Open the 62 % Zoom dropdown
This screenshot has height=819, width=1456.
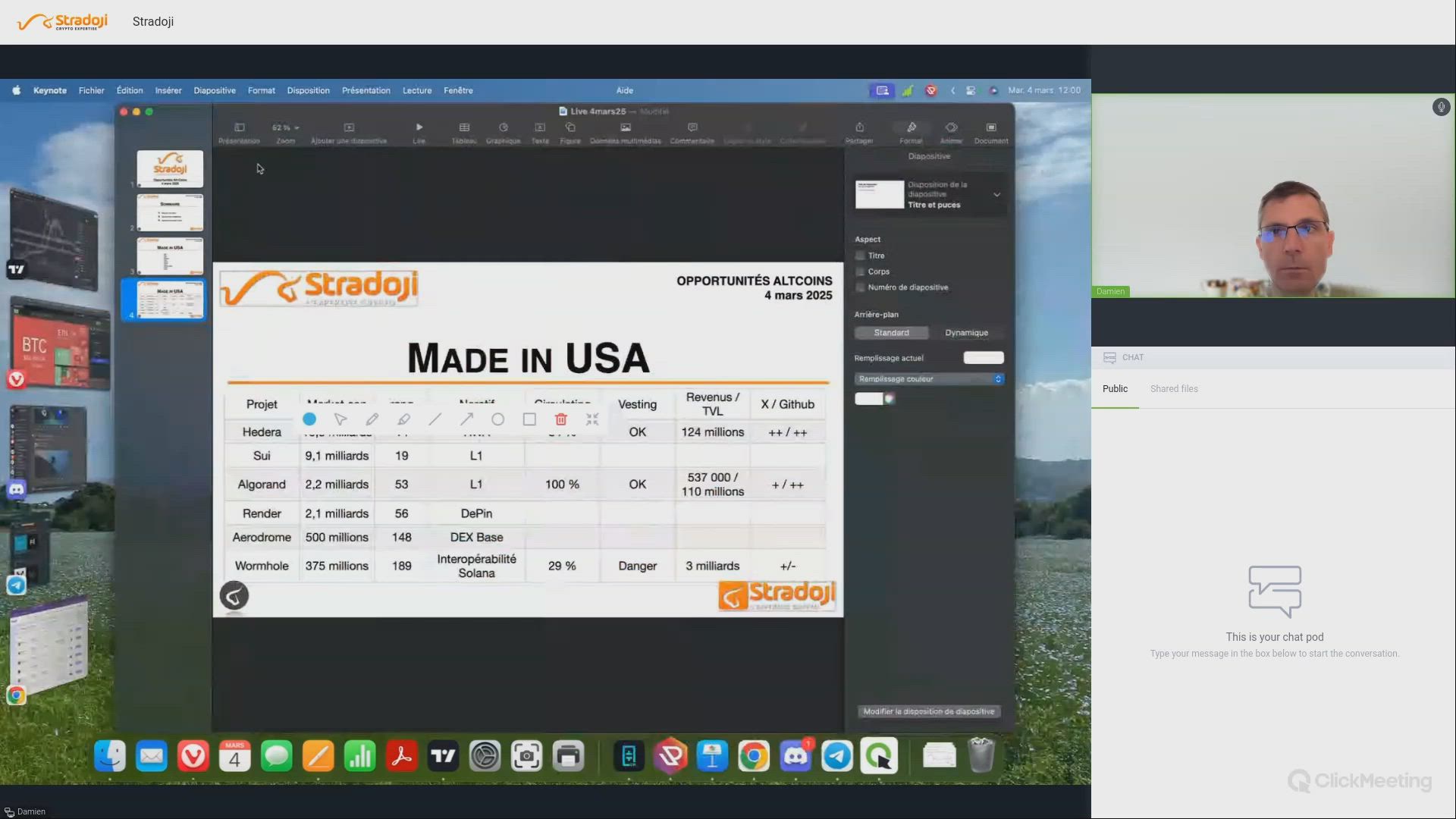click(x=285, y=128)
